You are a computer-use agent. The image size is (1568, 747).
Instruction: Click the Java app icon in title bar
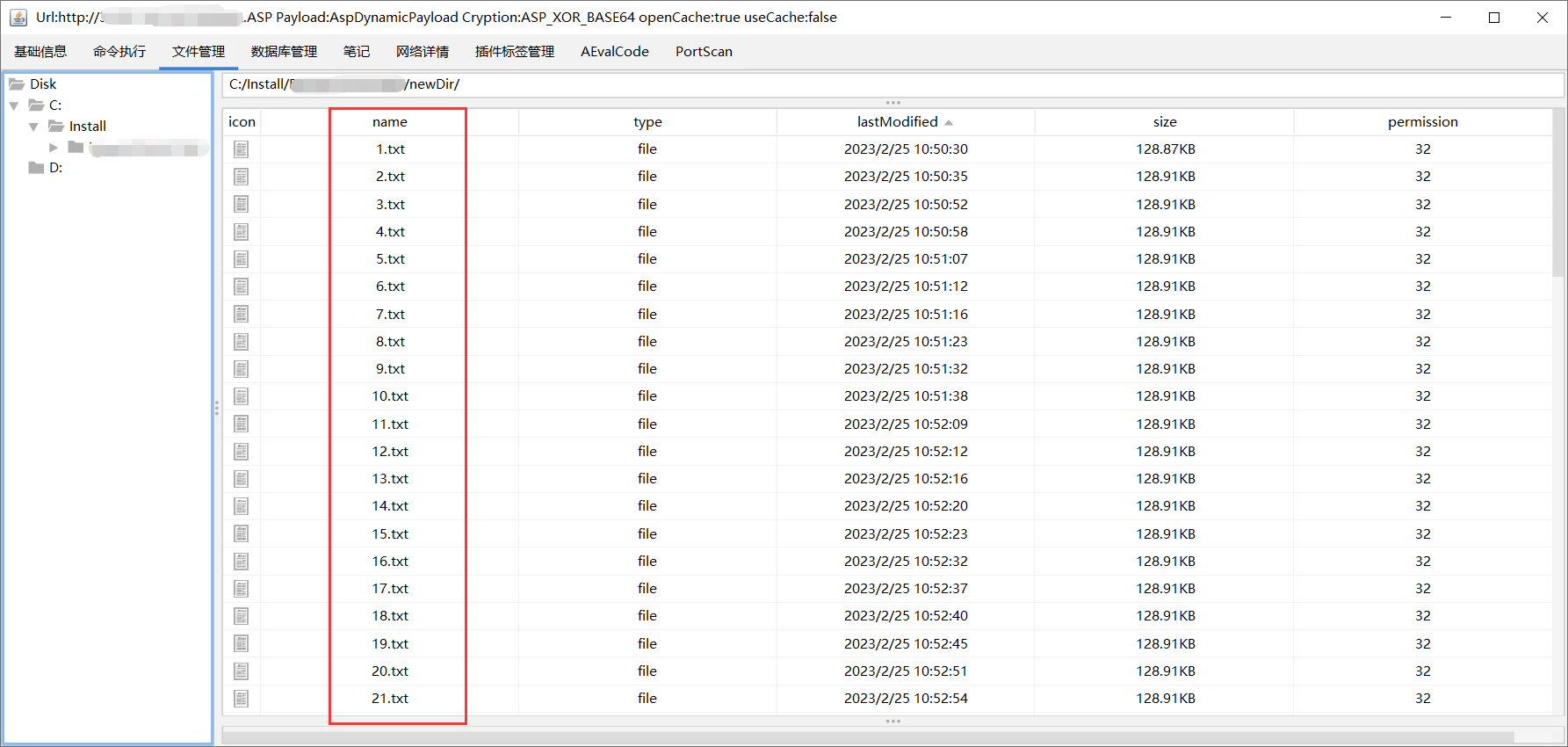coord(18,18)
